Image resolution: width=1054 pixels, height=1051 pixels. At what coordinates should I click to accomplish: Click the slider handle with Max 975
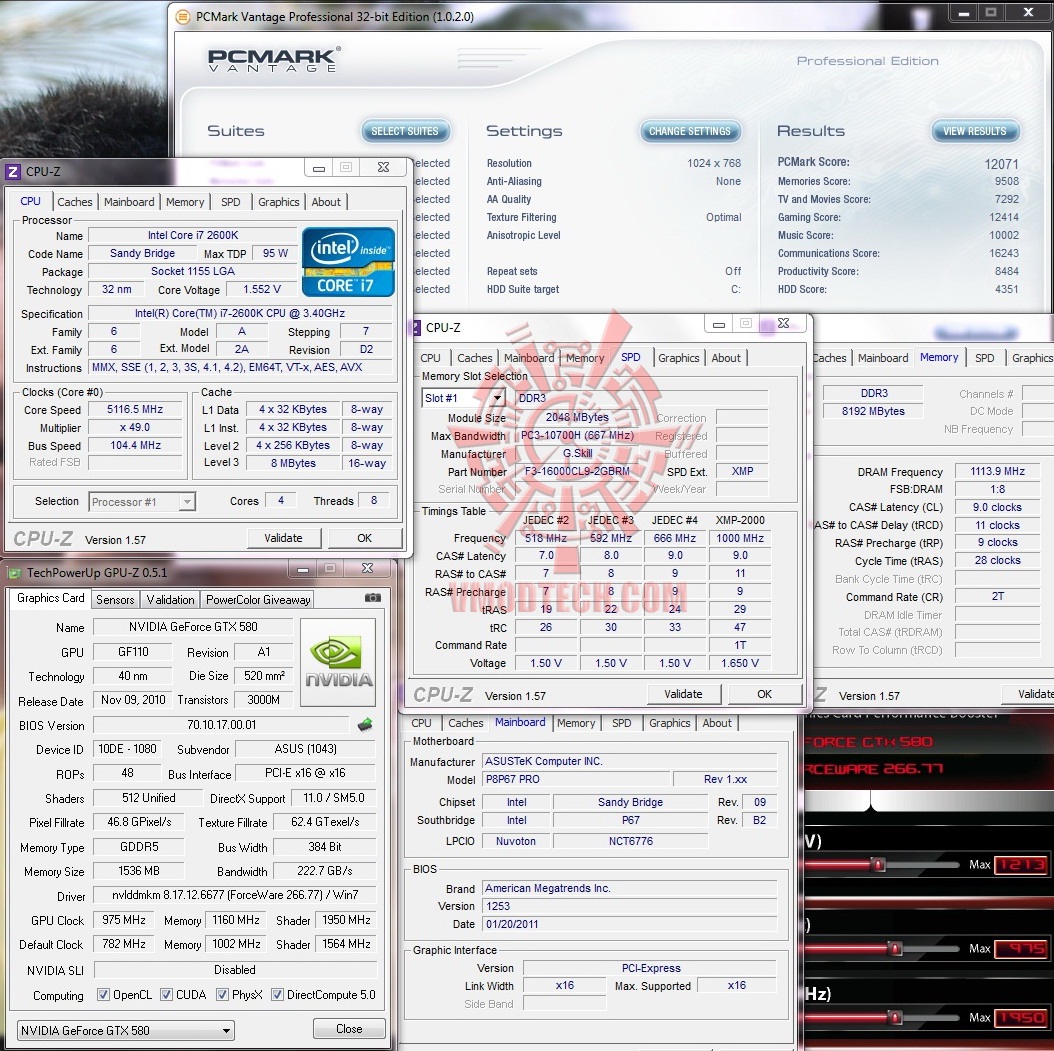point(895,949)
